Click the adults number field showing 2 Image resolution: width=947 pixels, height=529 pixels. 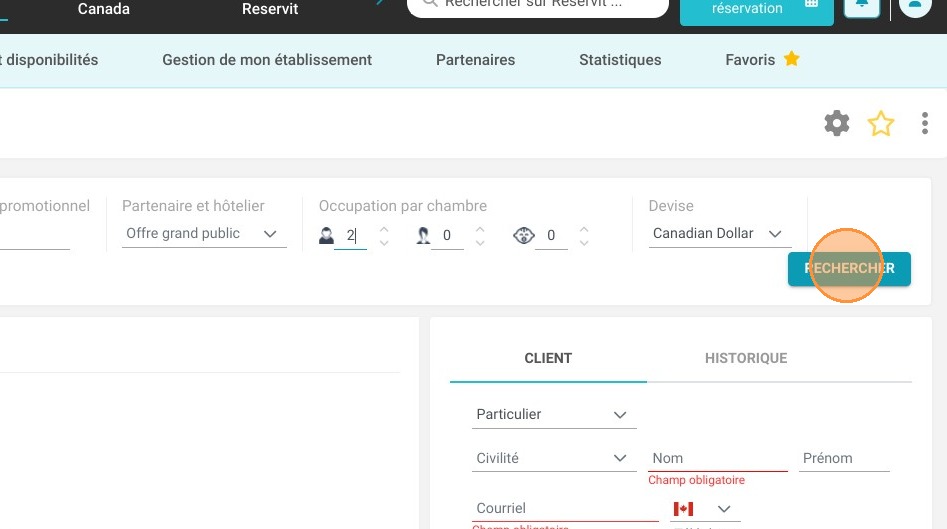click(x=350, y=236)
